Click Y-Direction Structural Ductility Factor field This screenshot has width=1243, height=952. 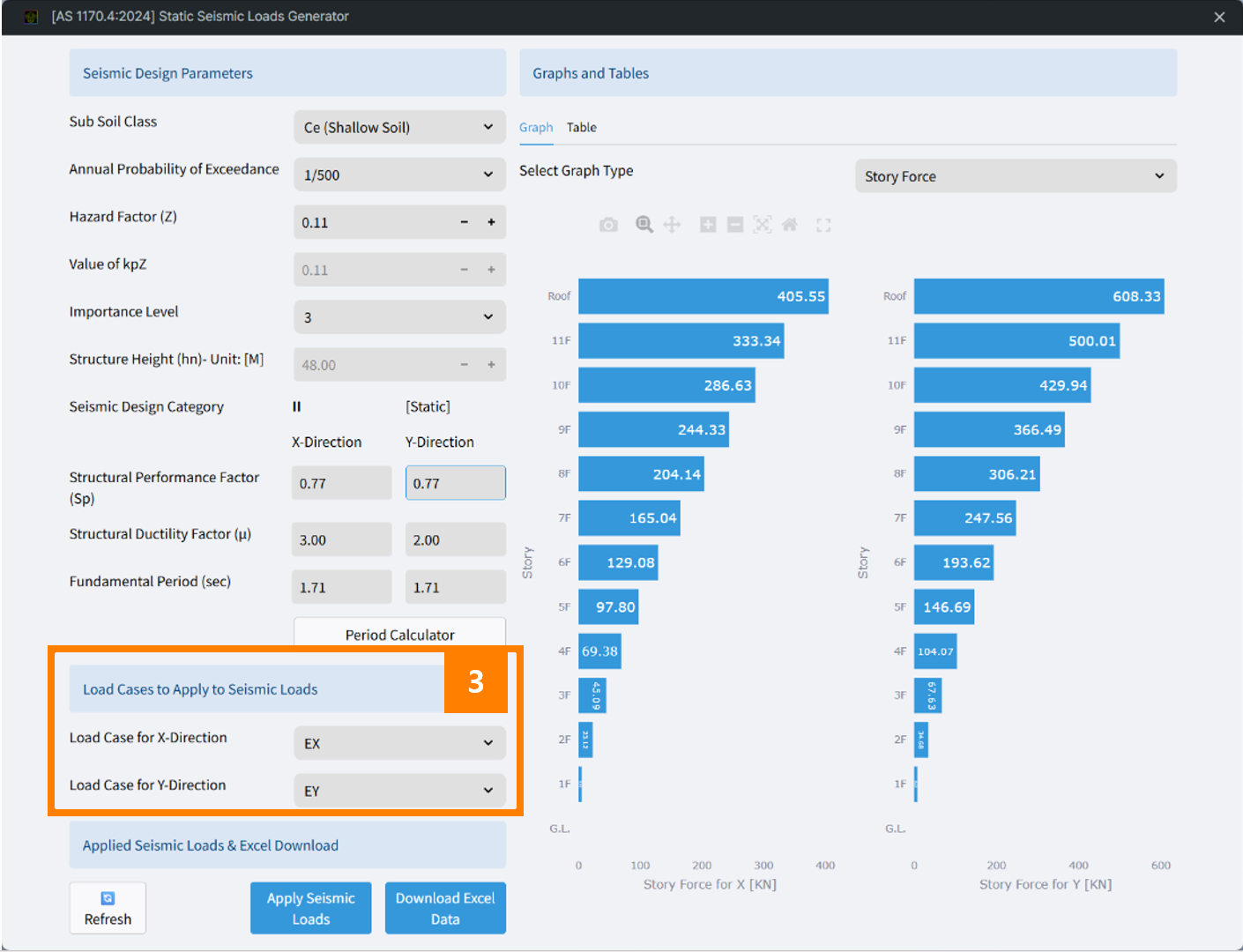point(455,539)
